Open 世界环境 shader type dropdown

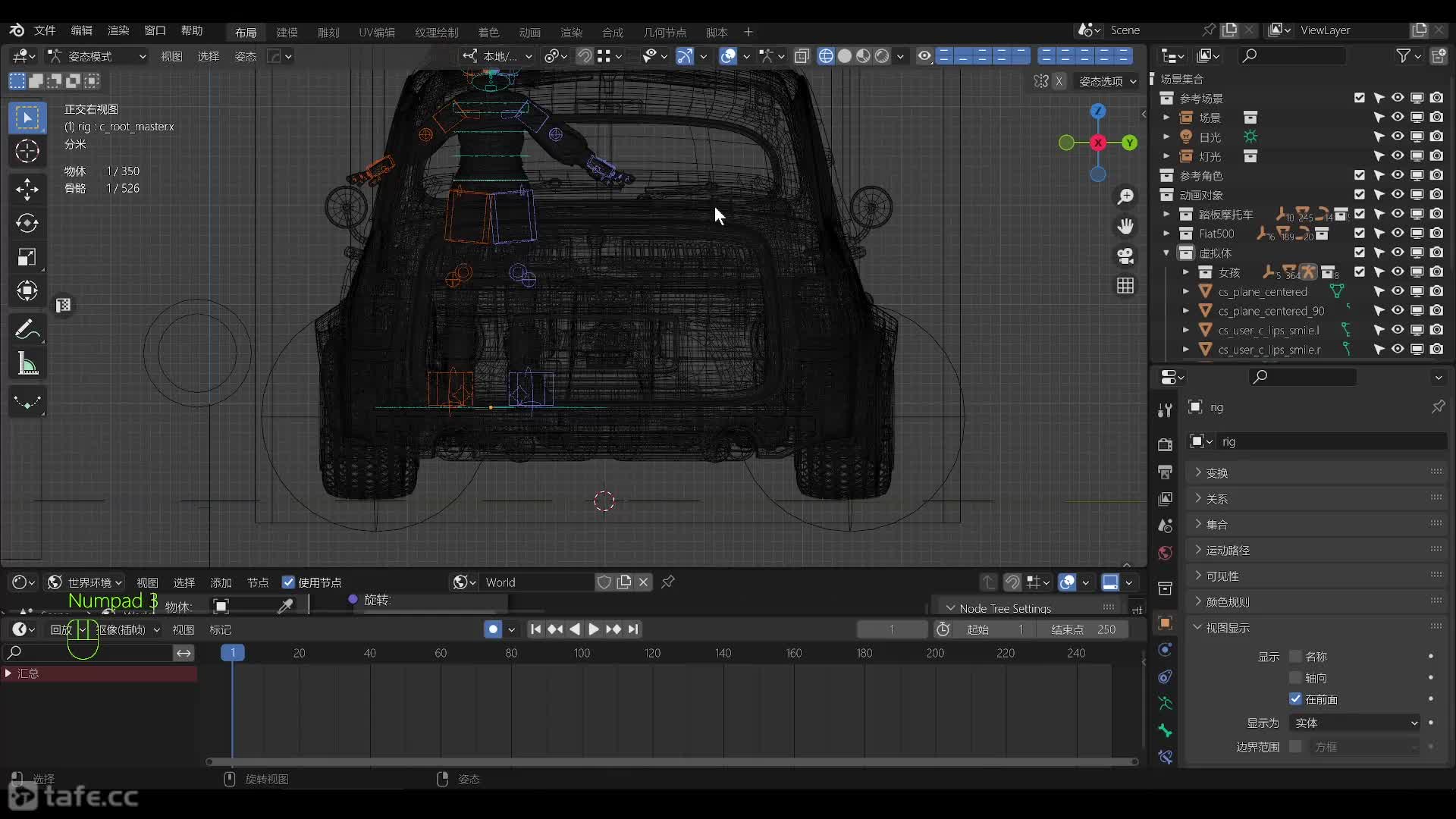pyautogui.click(x=85, y=582)
